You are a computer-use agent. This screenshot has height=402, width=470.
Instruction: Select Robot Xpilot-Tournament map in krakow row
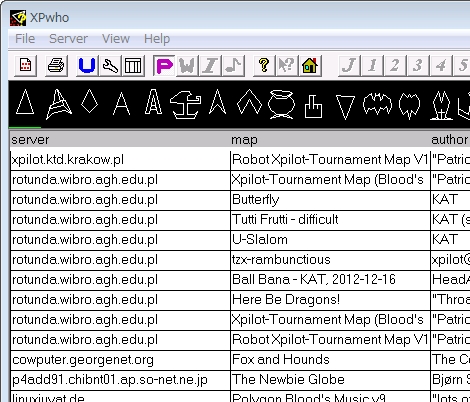pos(330,160)
